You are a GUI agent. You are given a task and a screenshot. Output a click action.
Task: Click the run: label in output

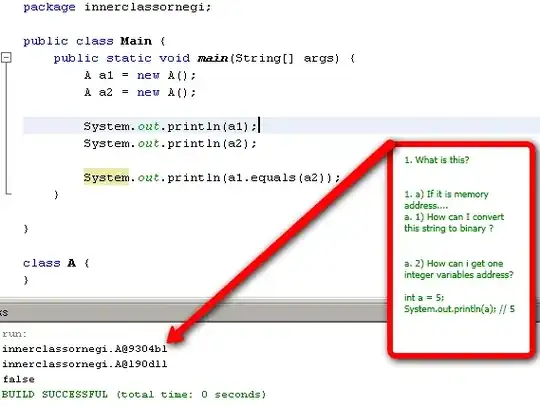[14, 334]
